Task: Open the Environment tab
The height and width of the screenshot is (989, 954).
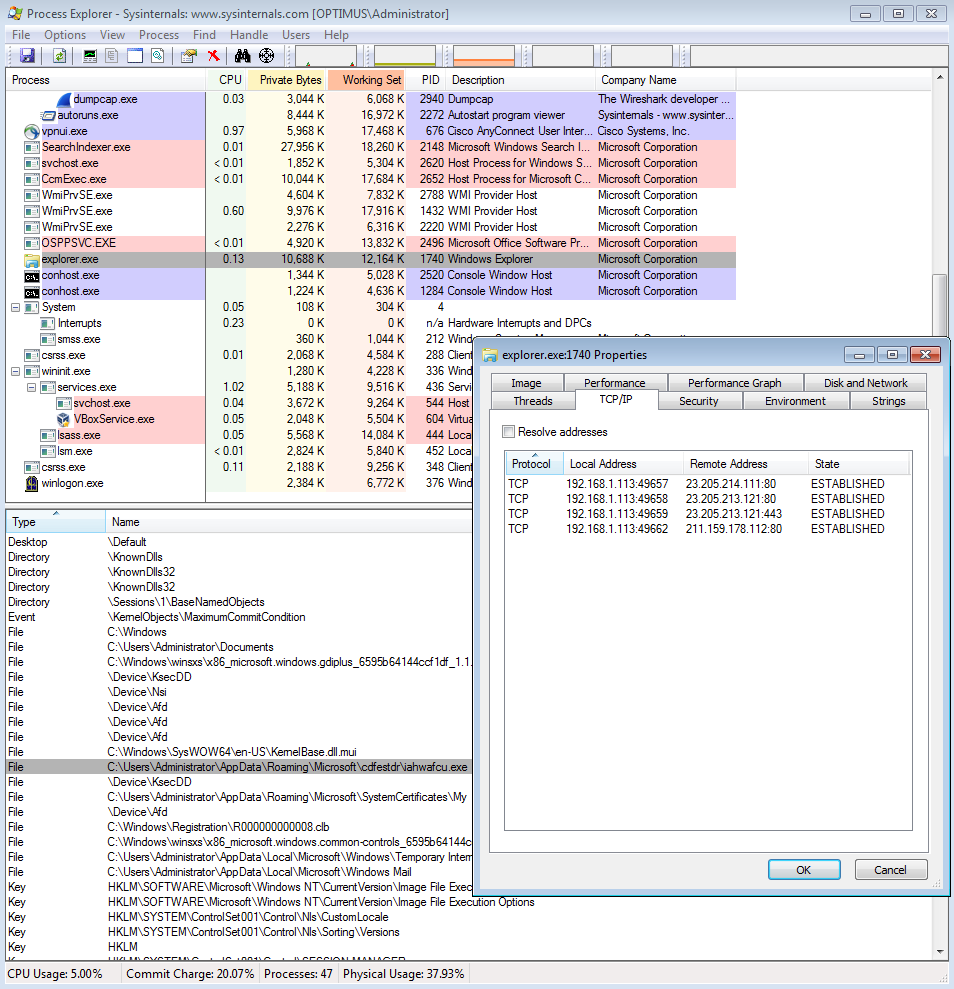Action: [x=795, y=401]
